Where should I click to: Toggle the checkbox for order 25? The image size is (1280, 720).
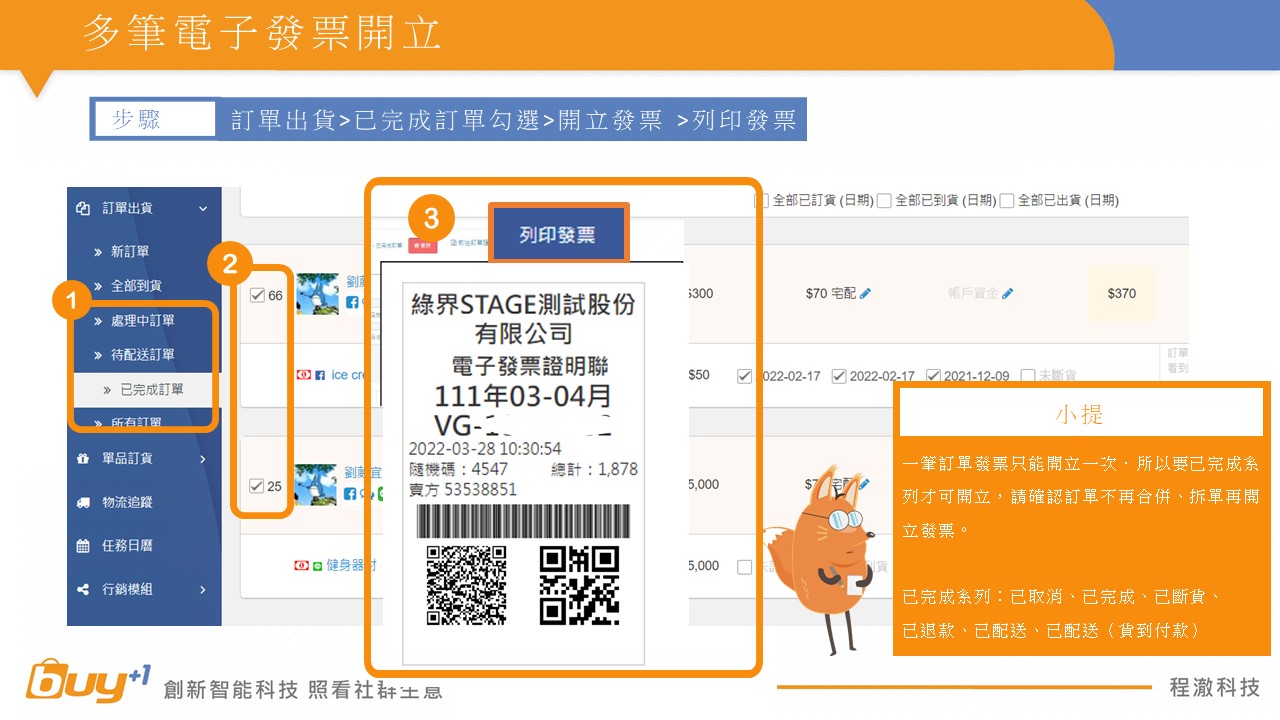point(257,486)
